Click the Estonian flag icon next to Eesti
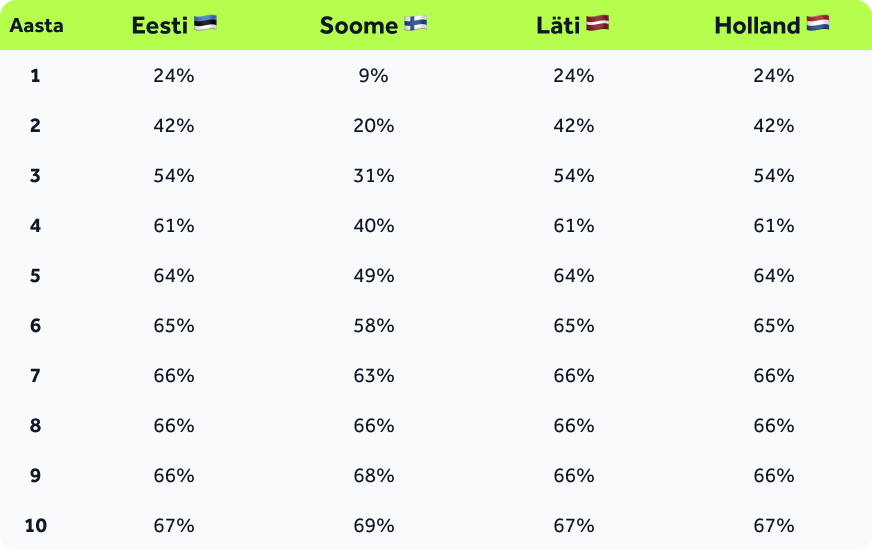 [205, 24]
